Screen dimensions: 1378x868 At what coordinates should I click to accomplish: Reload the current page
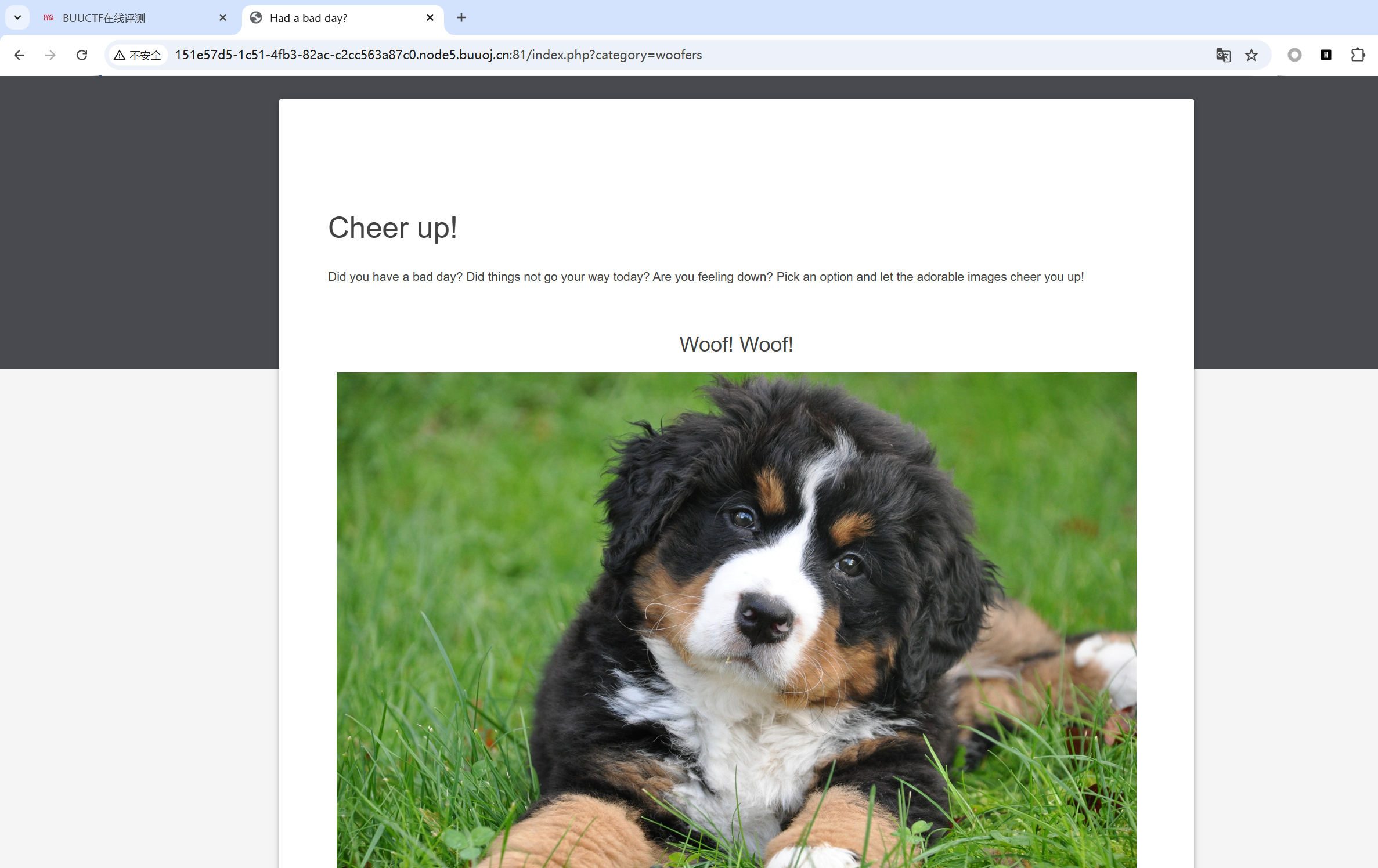coord(82,55)
